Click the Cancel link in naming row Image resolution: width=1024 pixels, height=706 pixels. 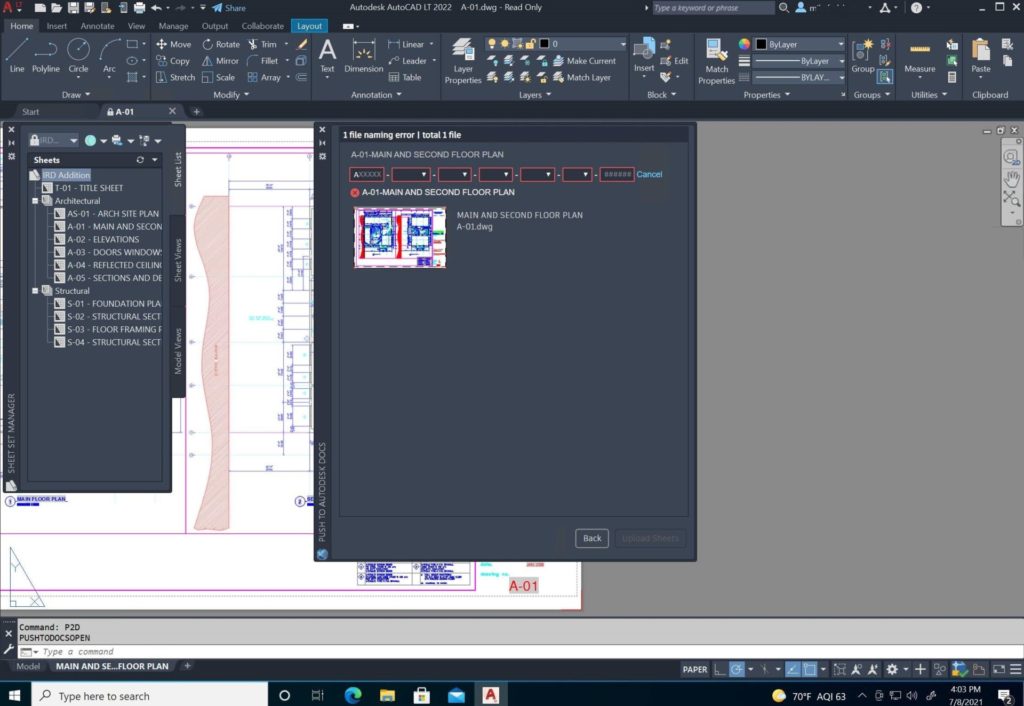(649, 174)
